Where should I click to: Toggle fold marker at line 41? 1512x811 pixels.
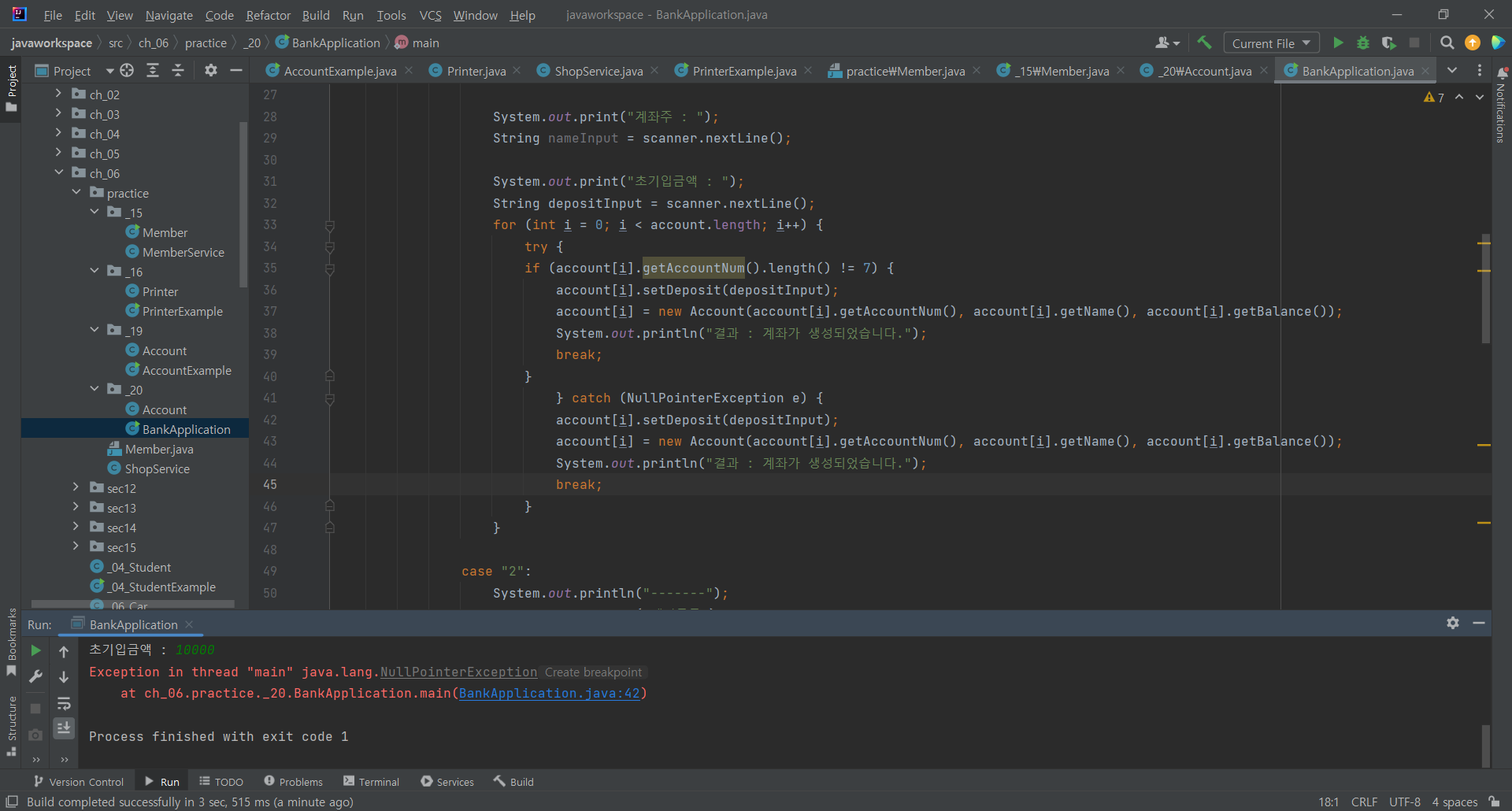click(x=330, y=398)
